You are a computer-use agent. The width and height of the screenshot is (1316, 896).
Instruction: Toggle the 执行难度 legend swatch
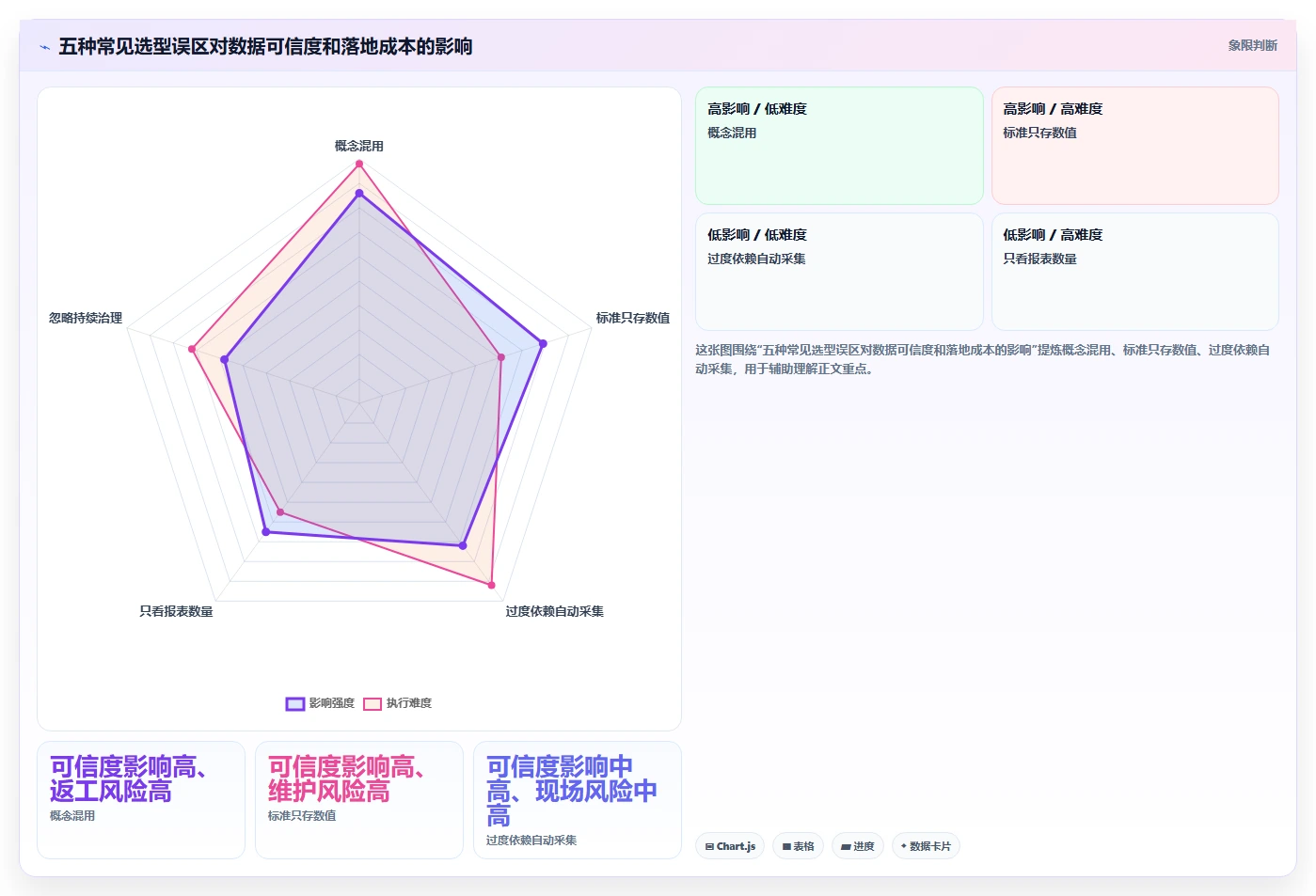[x=373, y=703]
